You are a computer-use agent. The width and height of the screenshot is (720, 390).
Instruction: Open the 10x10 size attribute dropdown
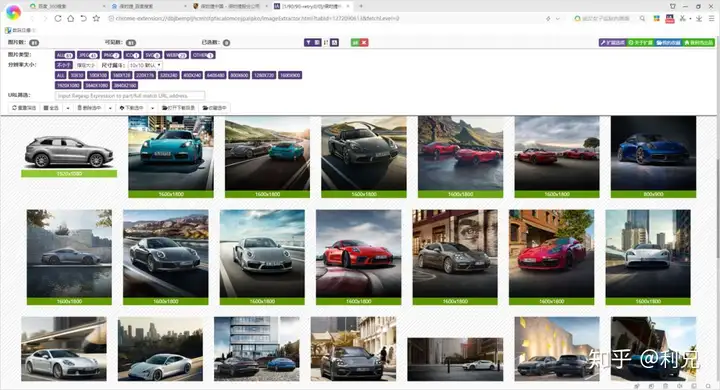pos(145,65)
